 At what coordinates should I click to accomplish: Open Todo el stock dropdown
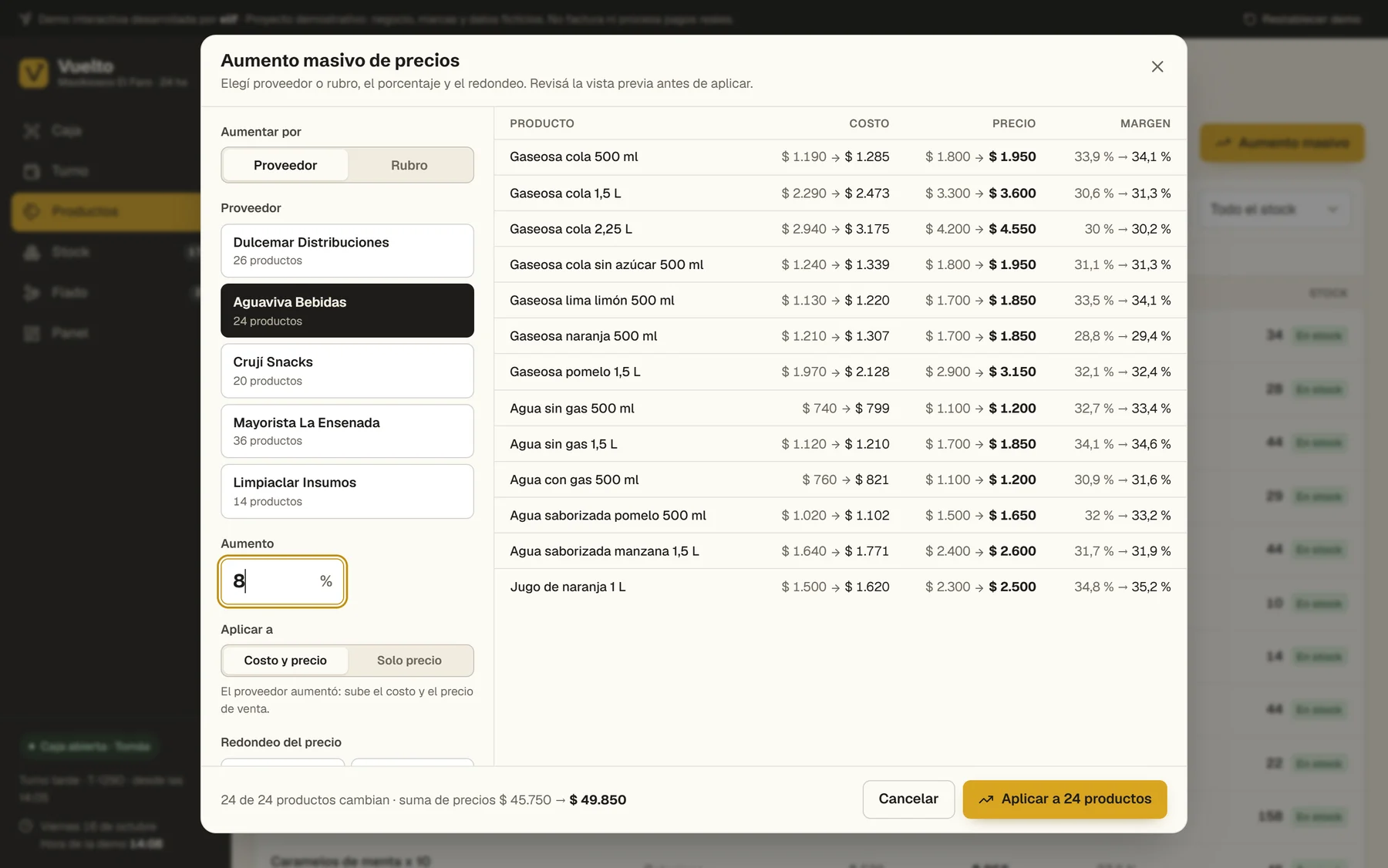click(x=1274, y=209)
